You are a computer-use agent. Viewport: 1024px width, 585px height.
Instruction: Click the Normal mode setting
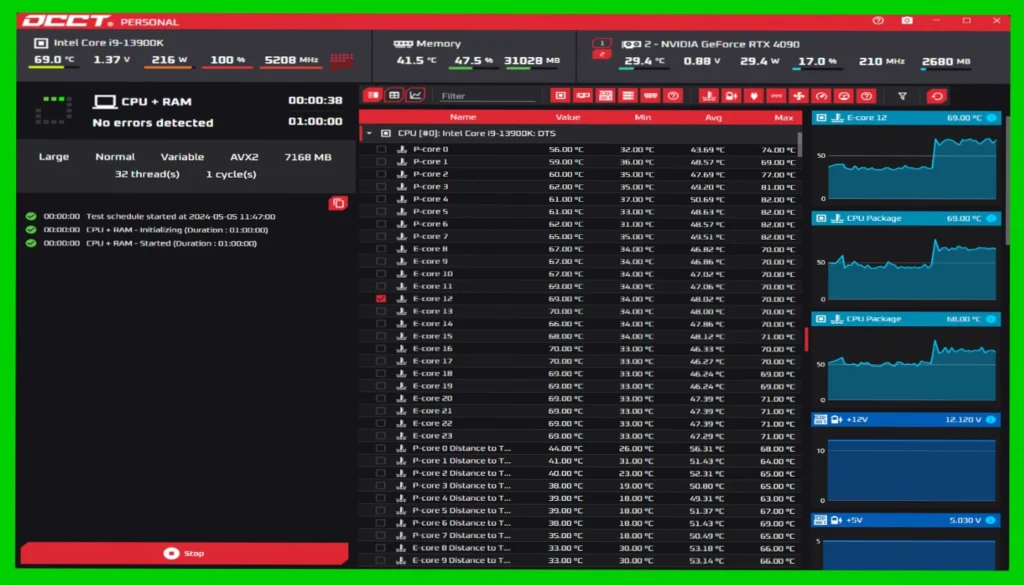[x=115, y=157]
